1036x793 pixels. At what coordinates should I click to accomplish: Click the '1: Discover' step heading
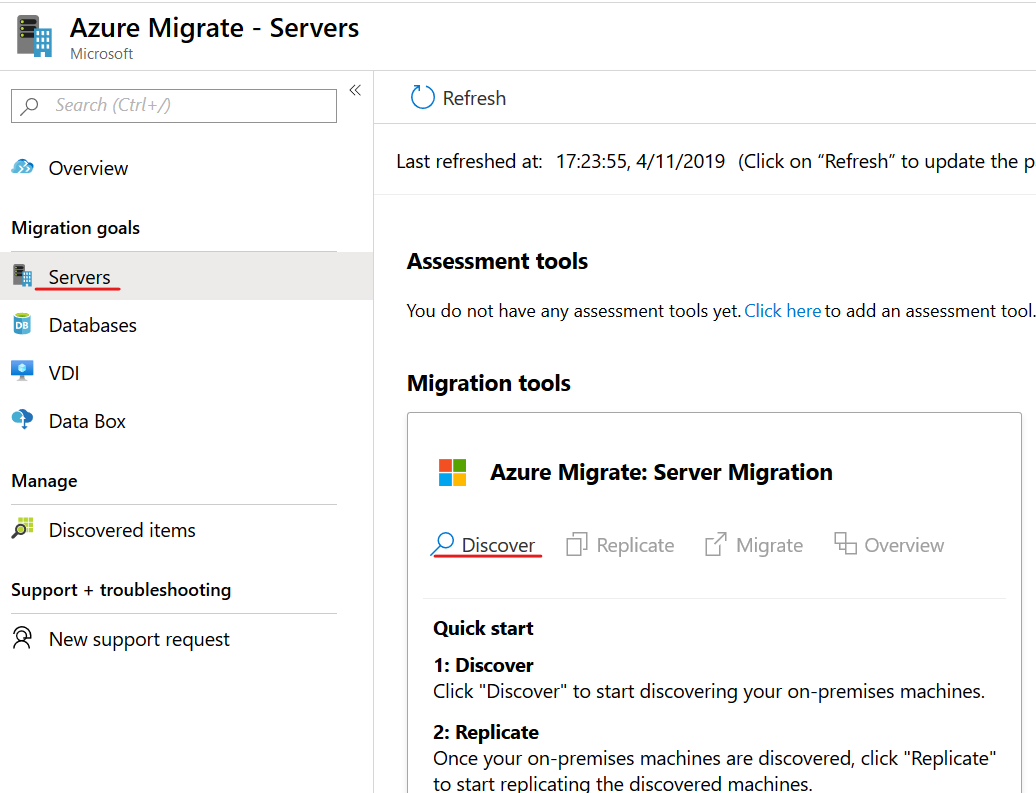[x=483, y=665]
